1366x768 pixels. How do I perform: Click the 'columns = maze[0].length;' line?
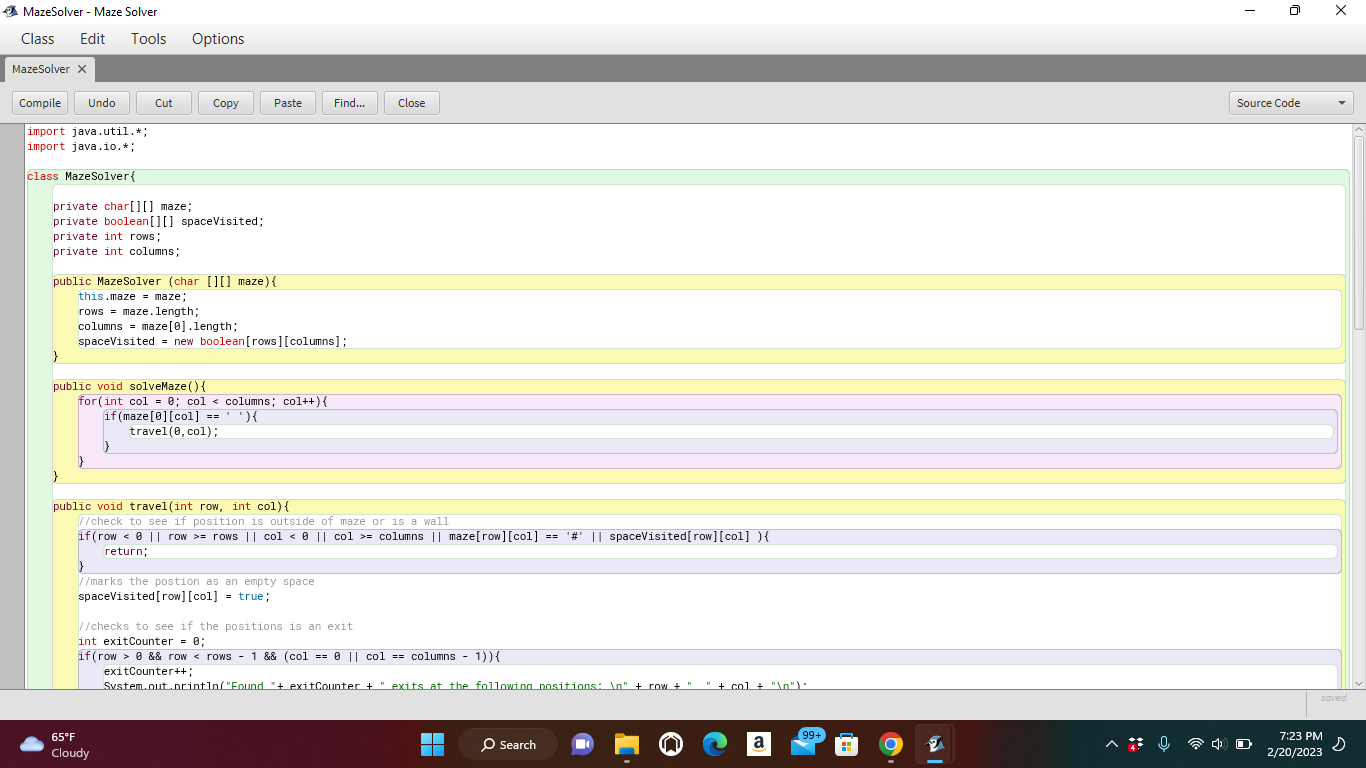pos(158,326)
